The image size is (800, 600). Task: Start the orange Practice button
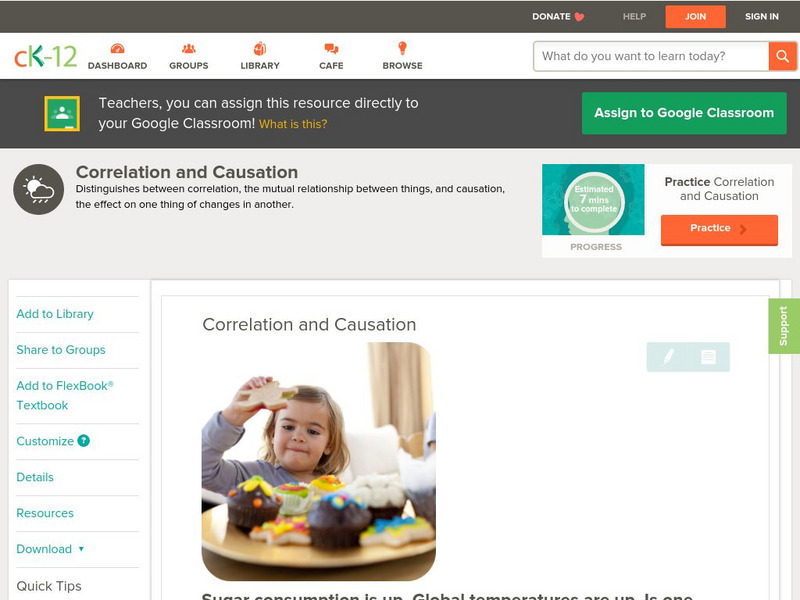(x=719, y=229)
